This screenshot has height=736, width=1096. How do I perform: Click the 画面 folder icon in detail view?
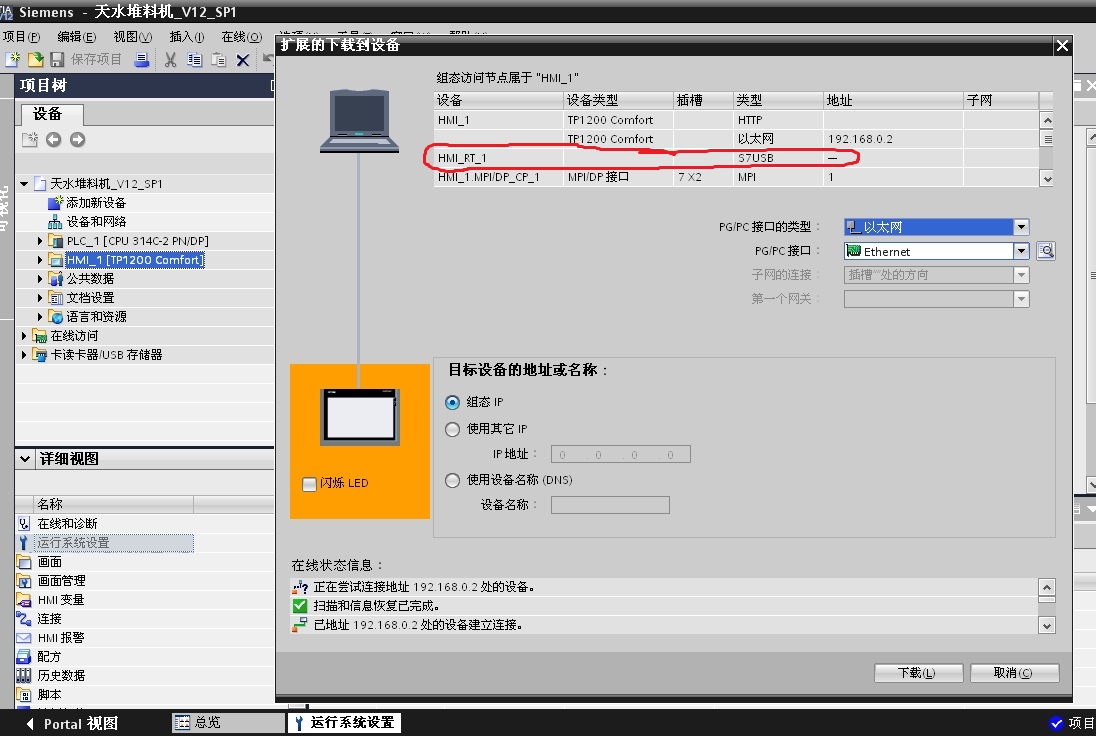click(x=24, y=562)
